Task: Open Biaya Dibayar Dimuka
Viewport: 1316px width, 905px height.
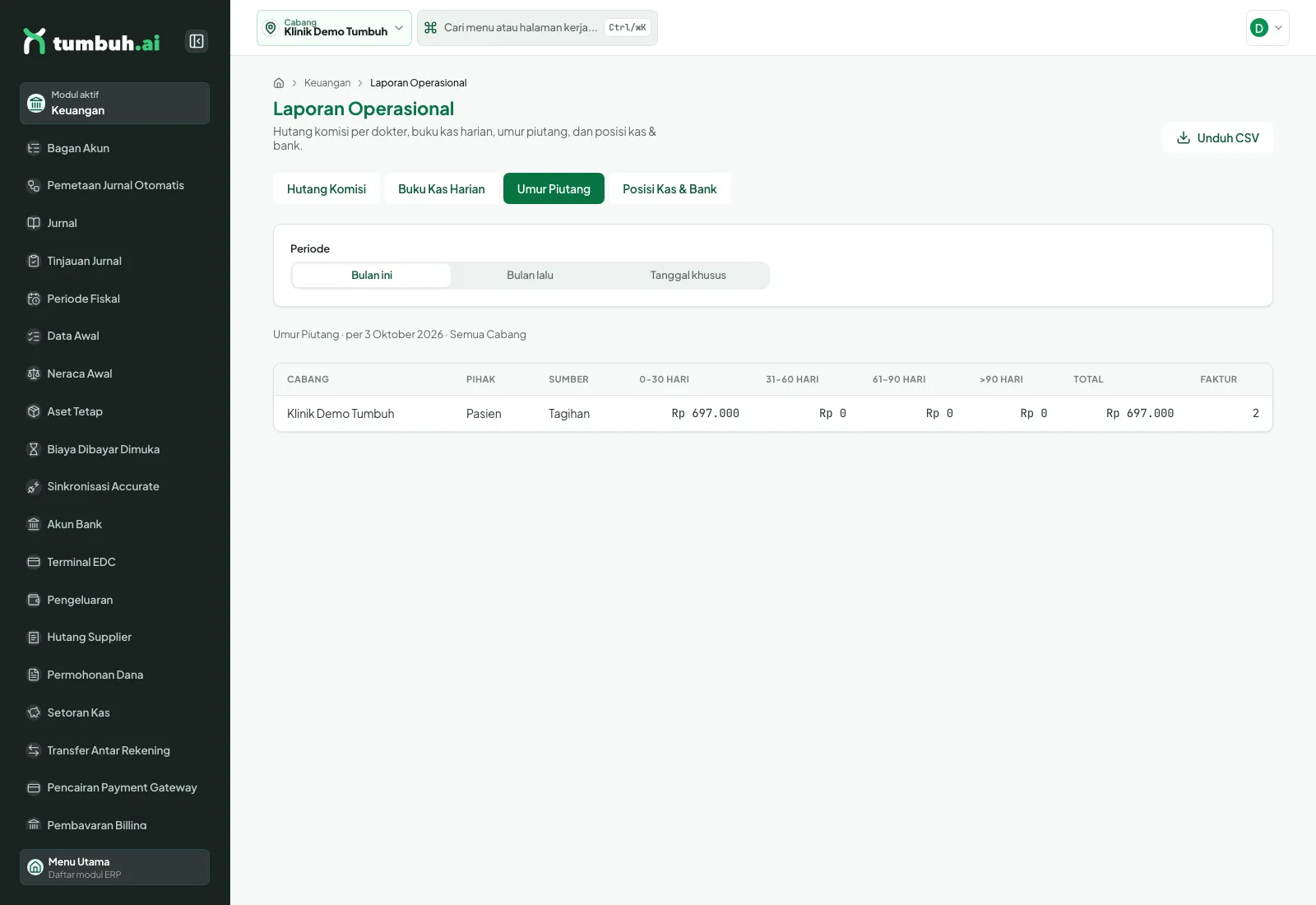Action: point(114,449)
